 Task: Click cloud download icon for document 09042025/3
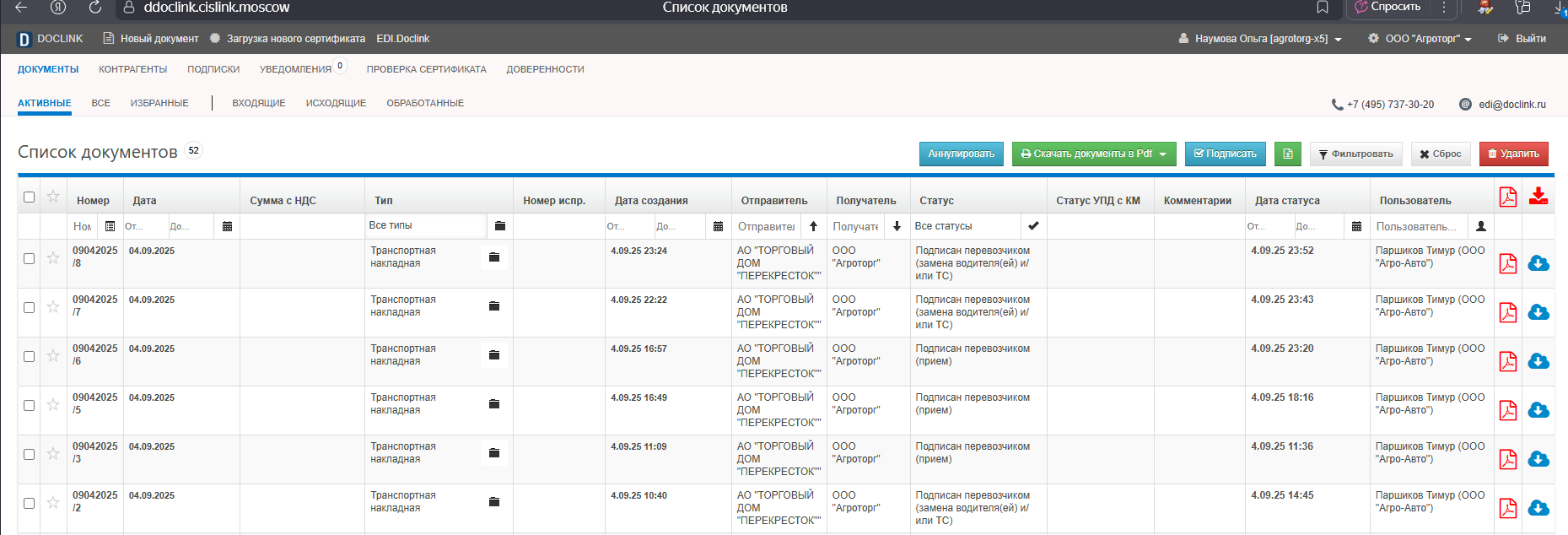1538,459
